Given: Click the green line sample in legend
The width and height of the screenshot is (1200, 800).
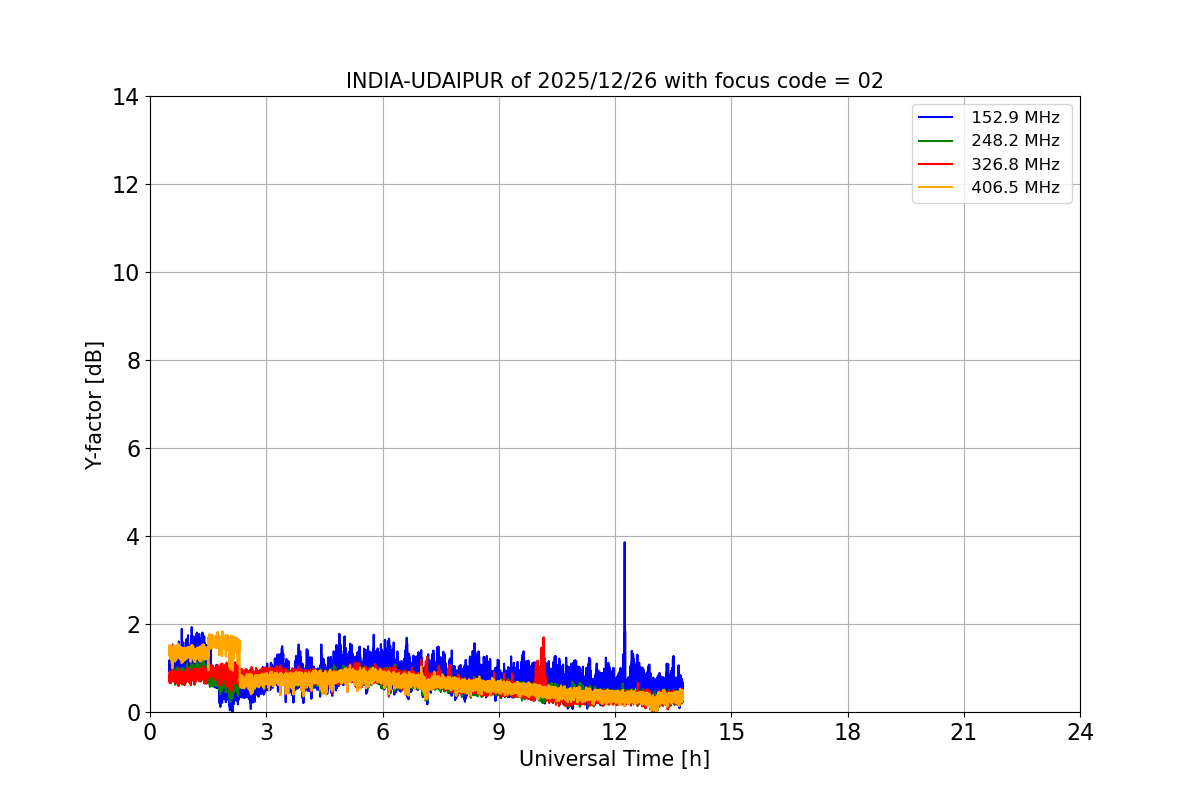Looking at the screenshot, I should tap(937, 141).
